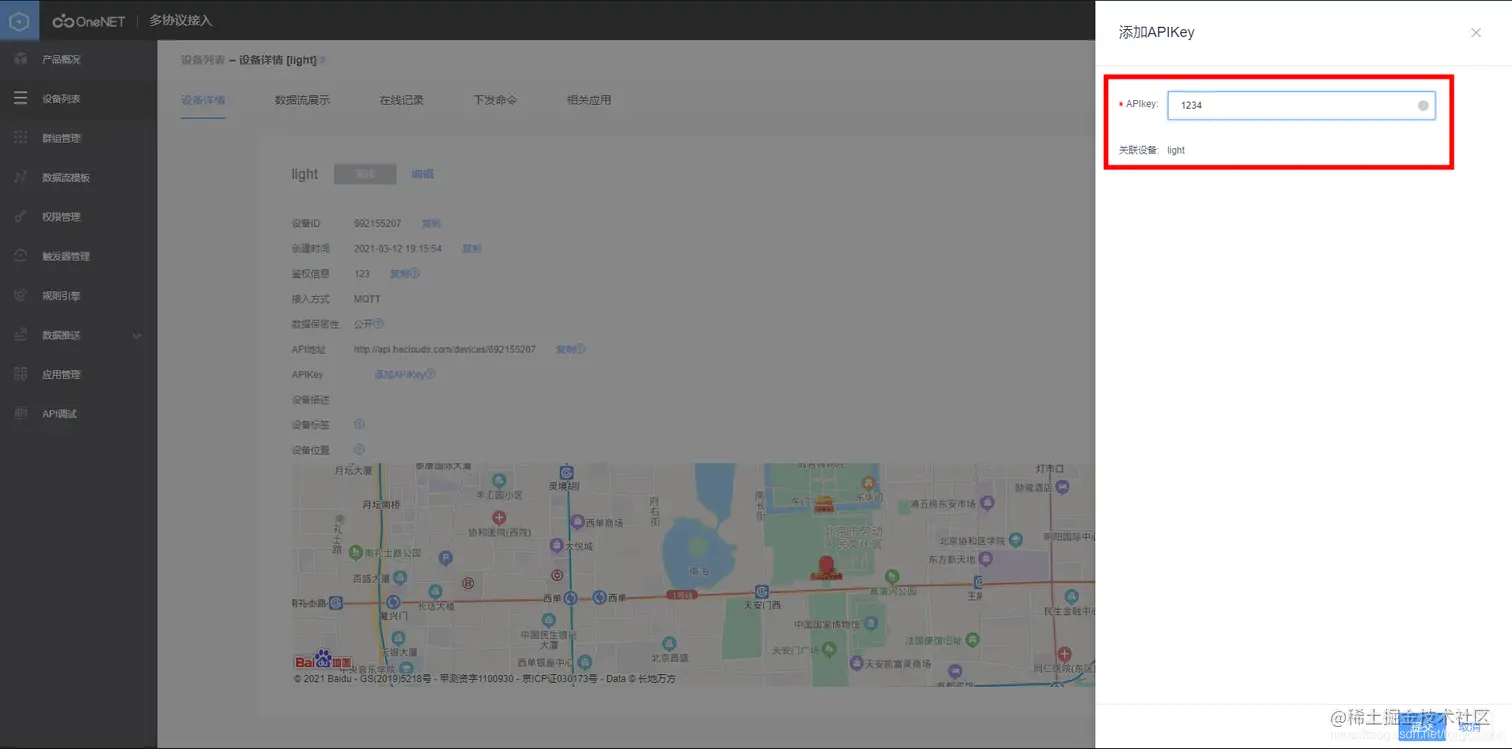The width and height of the screenshot is (1512, 749).
Task: Switch to the 相关应用 tab
Action: (x=589, y=100)
